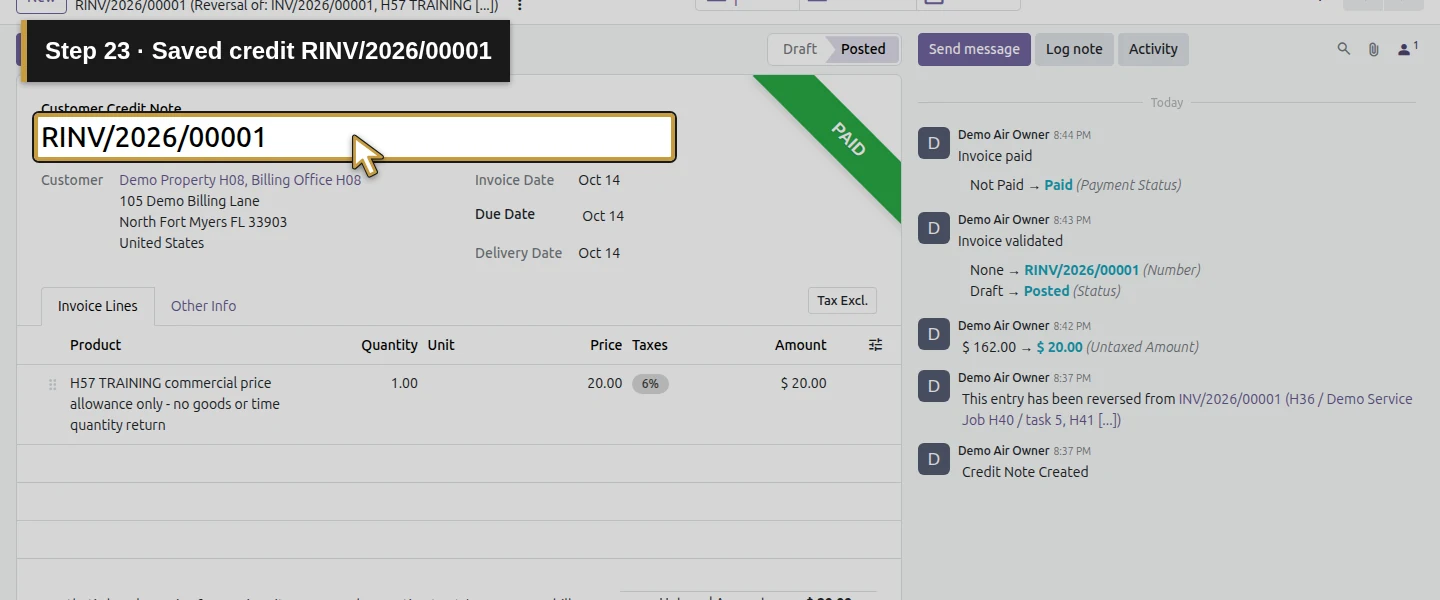This screenshot has height=600, width=1440.
Task: Click the quantity cell 1.00
Action: pyautogui.click(x=404, y=383)
